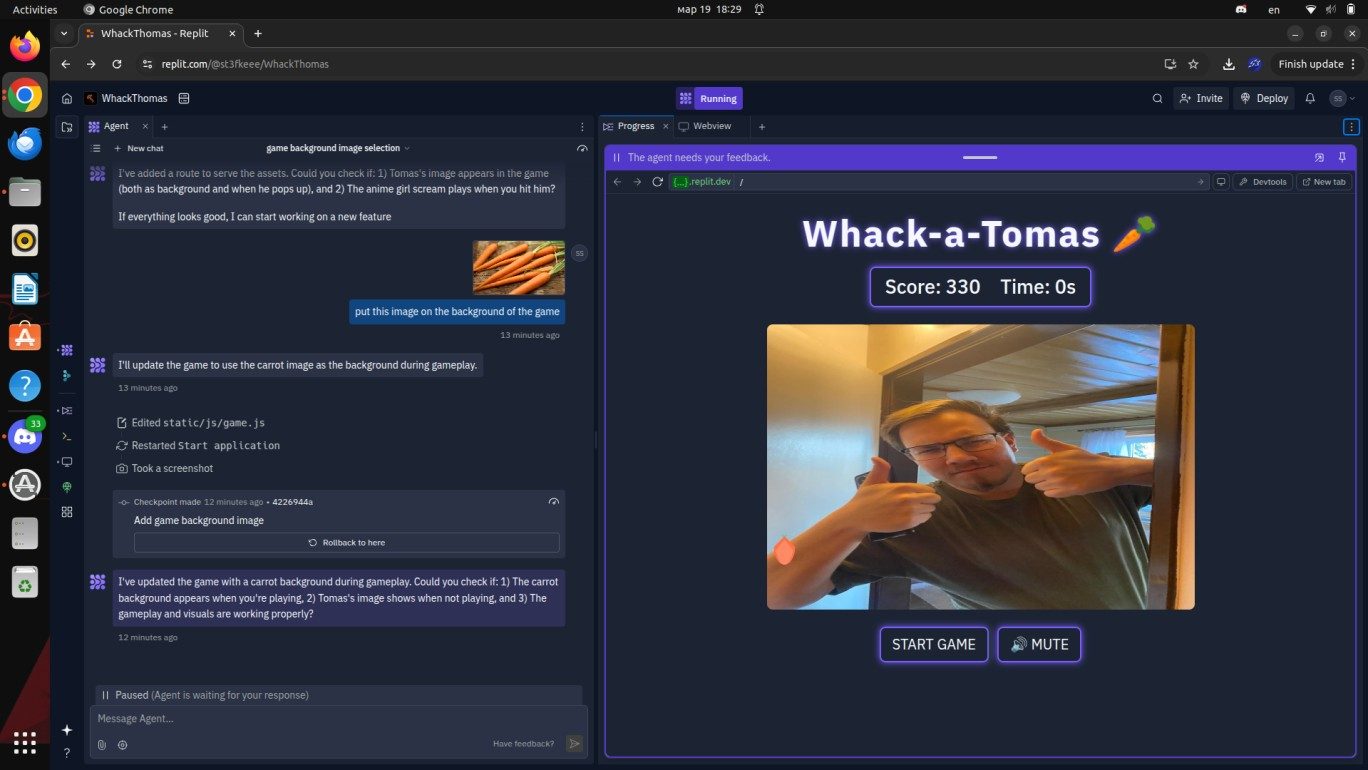Screen dimensions: 1368x770
Task: Pin the agent feedback bar
Action: (1342, 157)
